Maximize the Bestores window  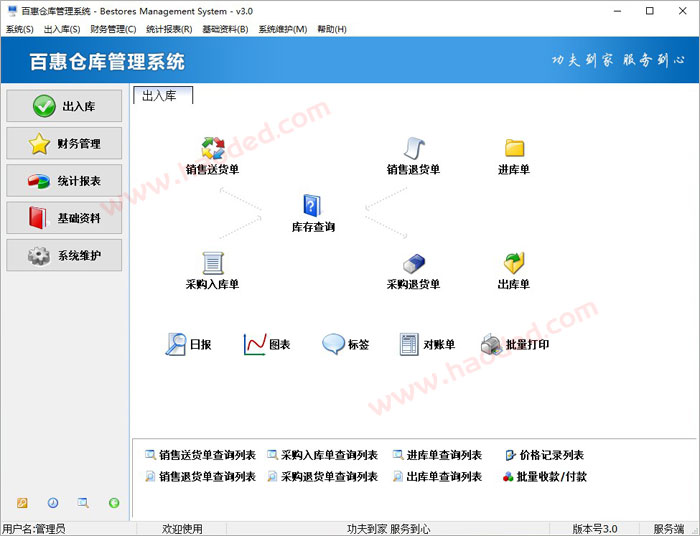coord(650,11)
